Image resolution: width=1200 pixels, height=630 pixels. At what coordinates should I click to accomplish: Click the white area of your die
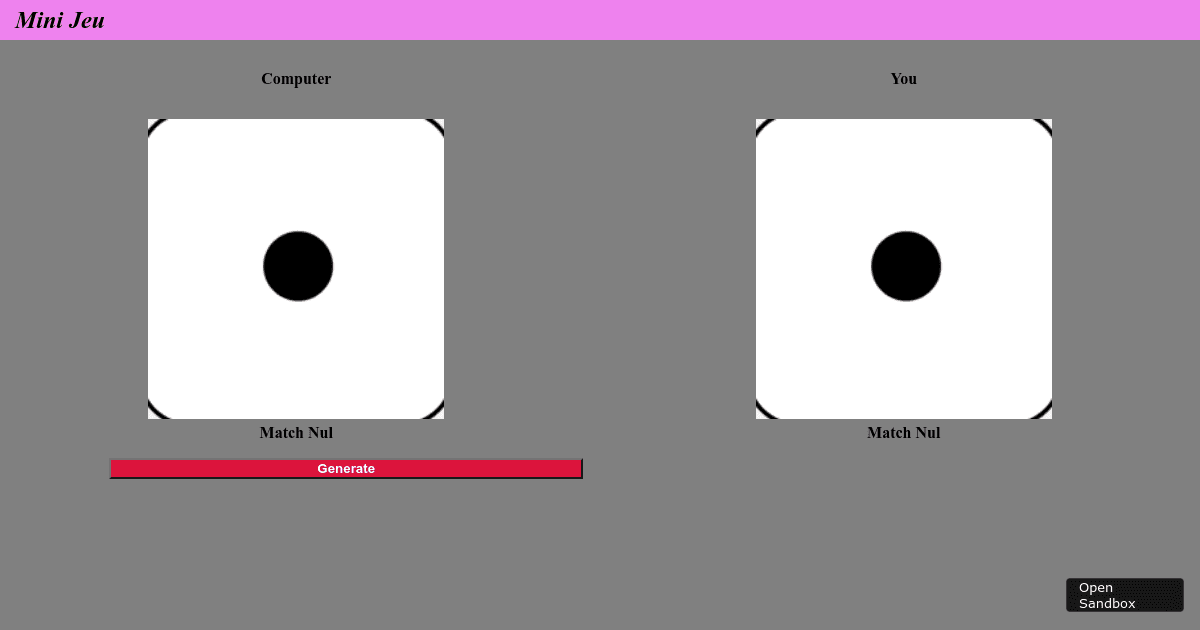point(830,180)
